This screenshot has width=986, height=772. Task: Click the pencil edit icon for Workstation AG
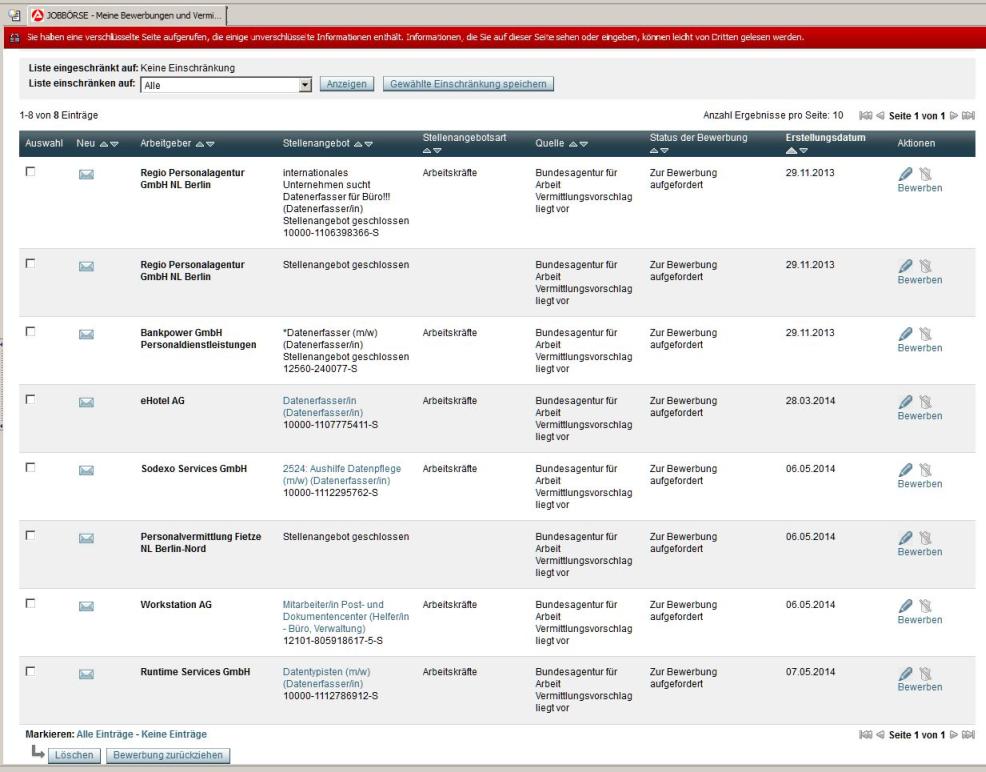(x=905, y=606)
